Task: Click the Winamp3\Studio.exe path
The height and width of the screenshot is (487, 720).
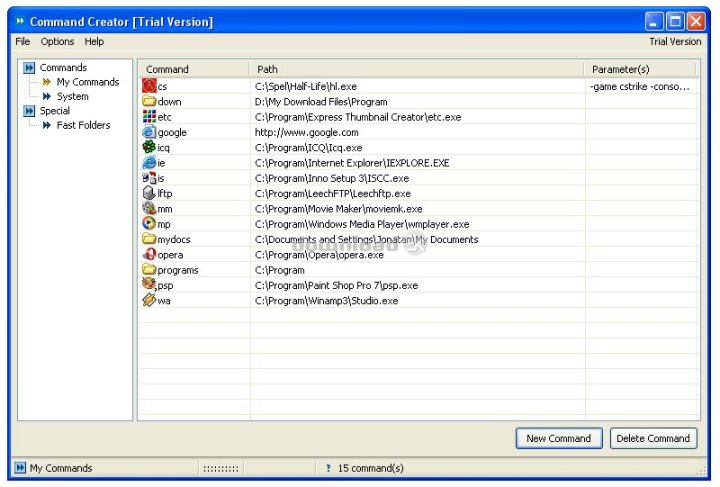Action: (326, 301)
